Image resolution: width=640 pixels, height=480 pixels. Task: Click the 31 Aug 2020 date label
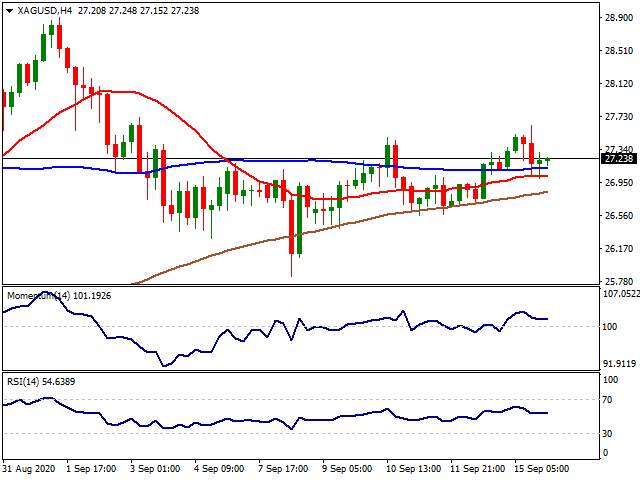point(31,469)
